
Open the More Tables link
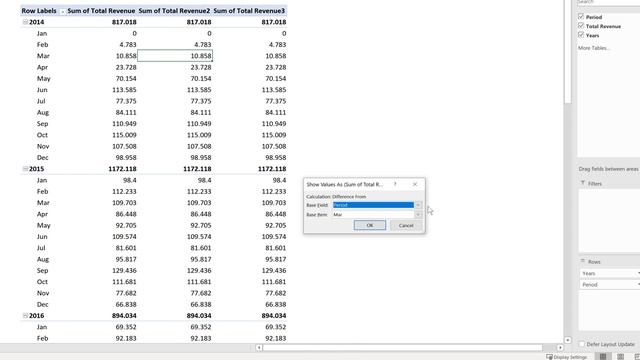594,48
